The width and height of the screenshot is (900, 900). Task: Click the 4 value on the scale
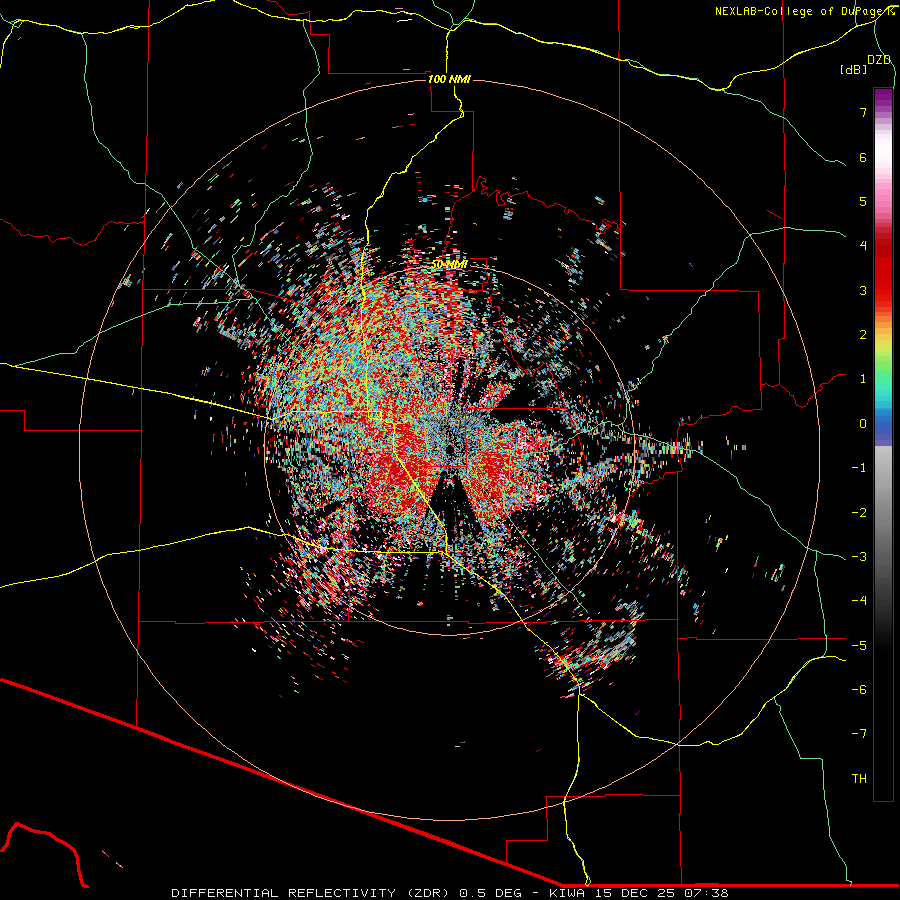tap(863, 246)
